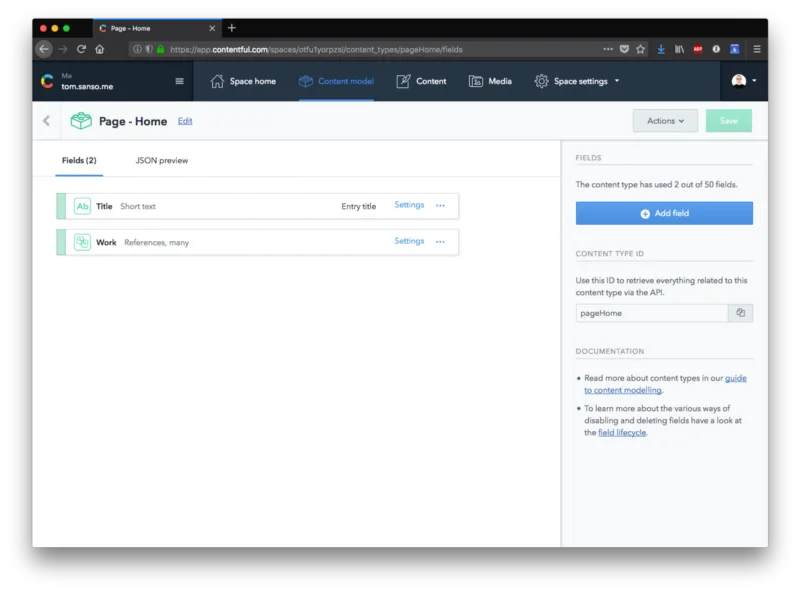Switch to the JSON preview tab
The image size is (800, 593).
[162, 160]
